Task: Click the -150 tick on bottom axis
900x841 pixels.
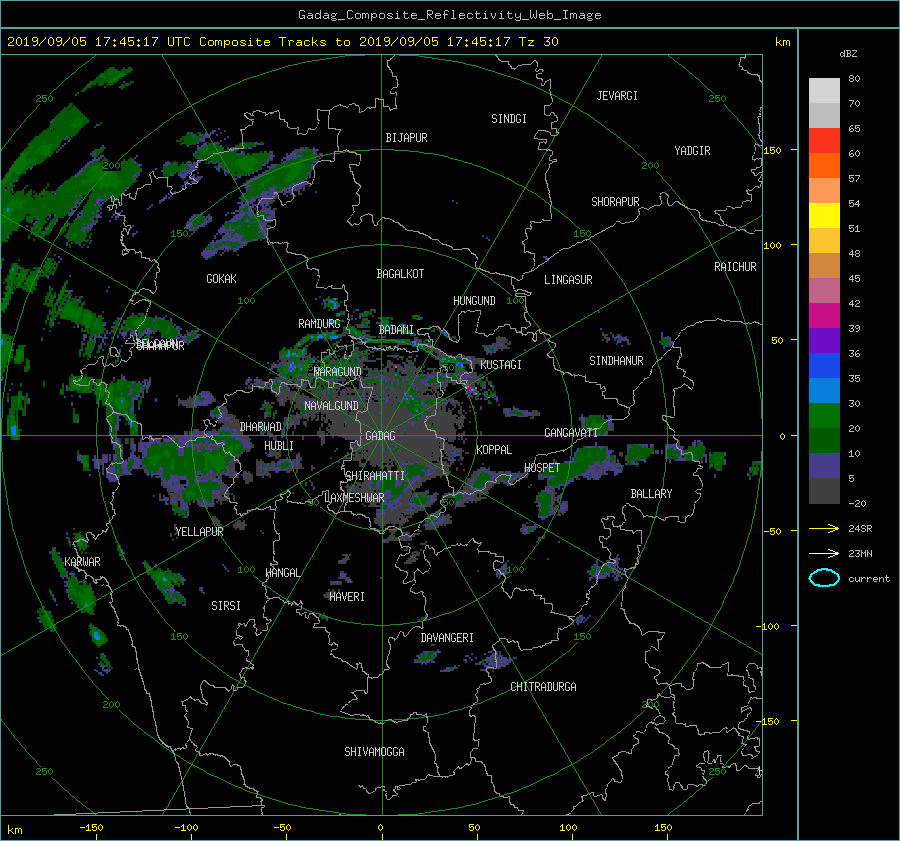Action: [x=91, y=828]
